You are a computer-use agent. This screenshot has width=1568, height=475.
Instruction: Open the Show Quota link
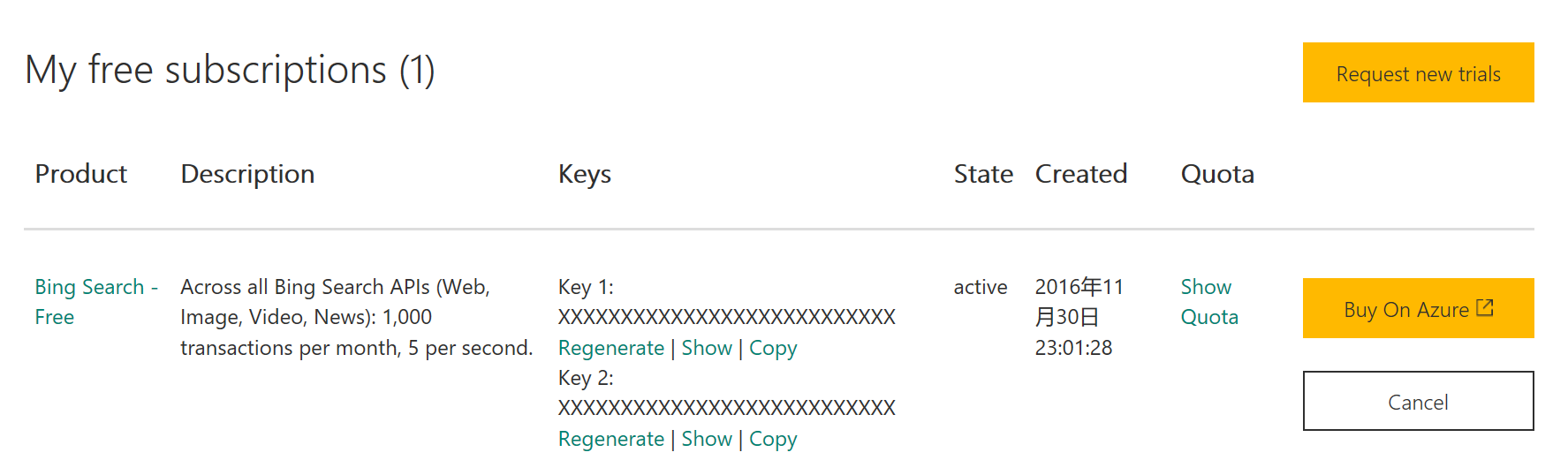1209,302
